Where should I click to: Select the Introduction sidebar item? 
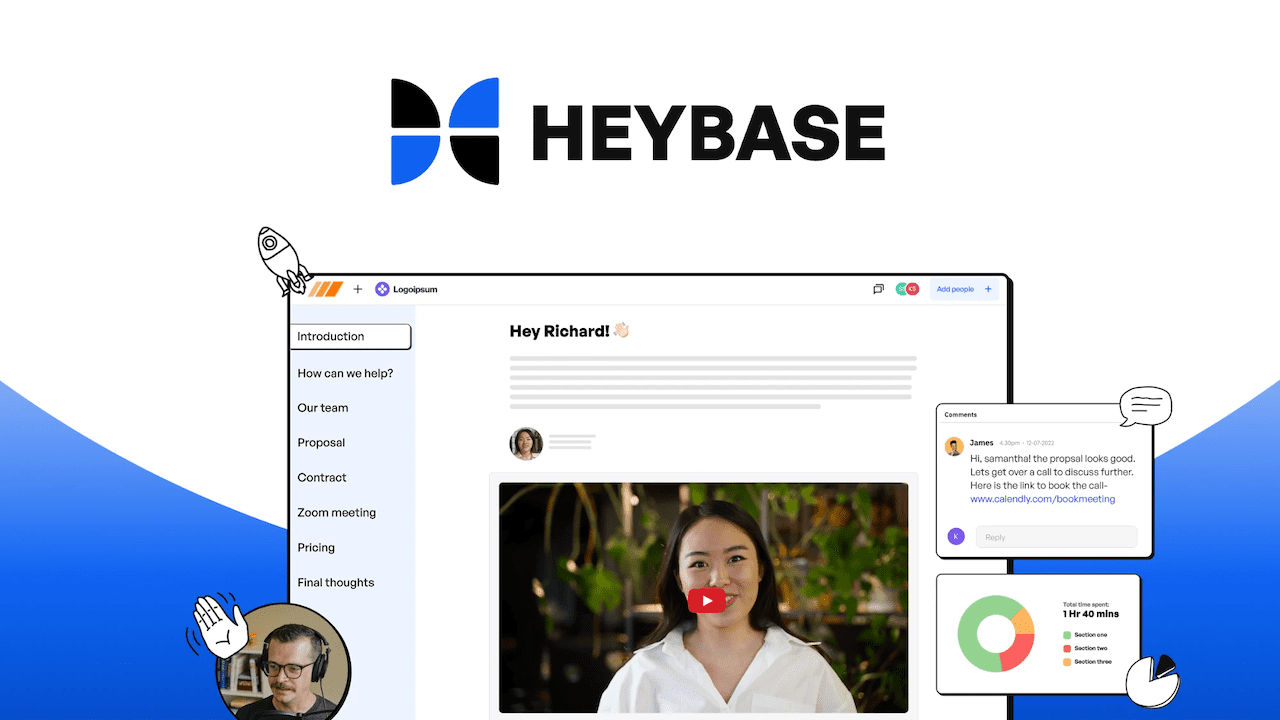pyautogui.click(x=351, y=337)
